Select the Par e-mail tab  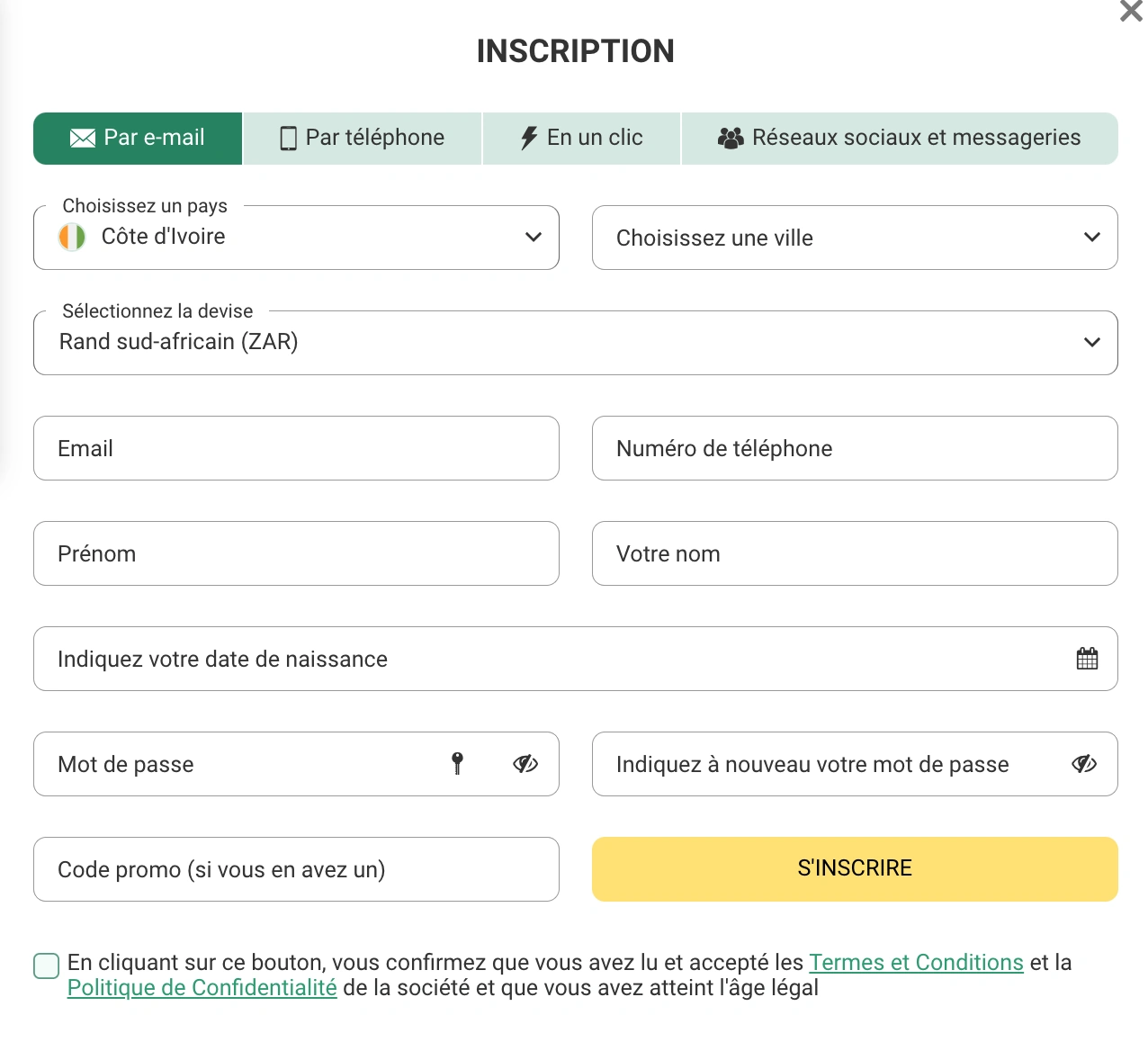(x=138, y=139)
